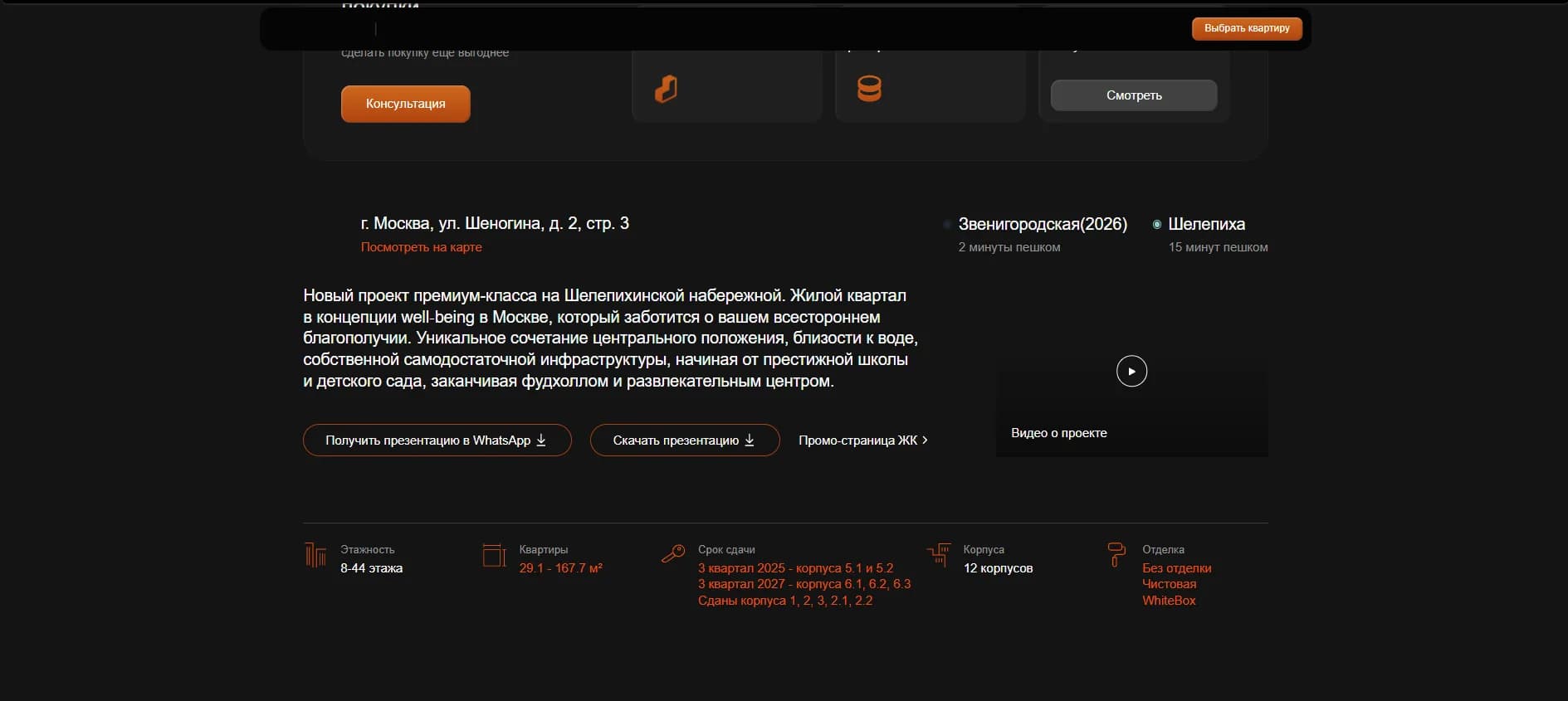This screenshot has width=1568, height=701.
Task: Click the Видео о проекте caption
Action: [1059, 433]
